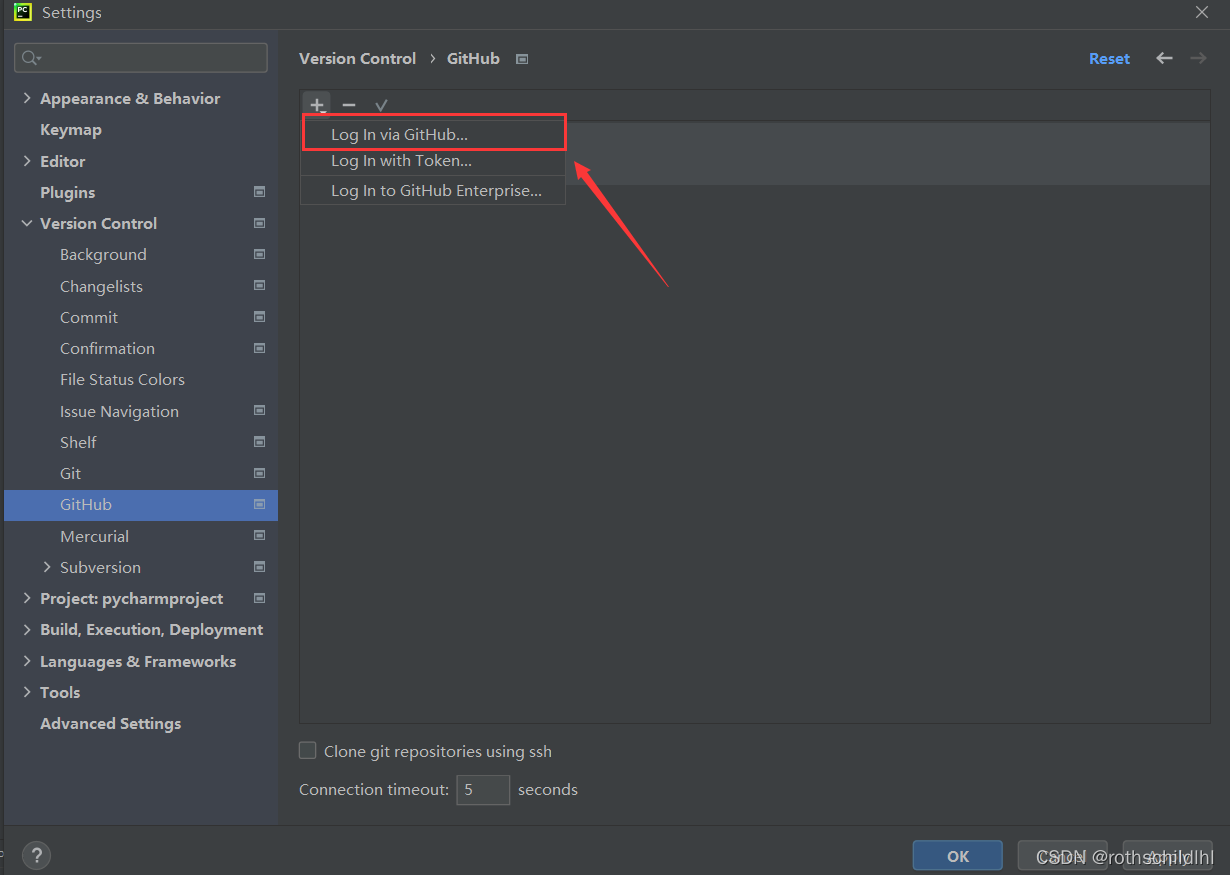Click the set default account checkmark icon
The height and width of the screenshot is (875, 1230).
point(381,104)
